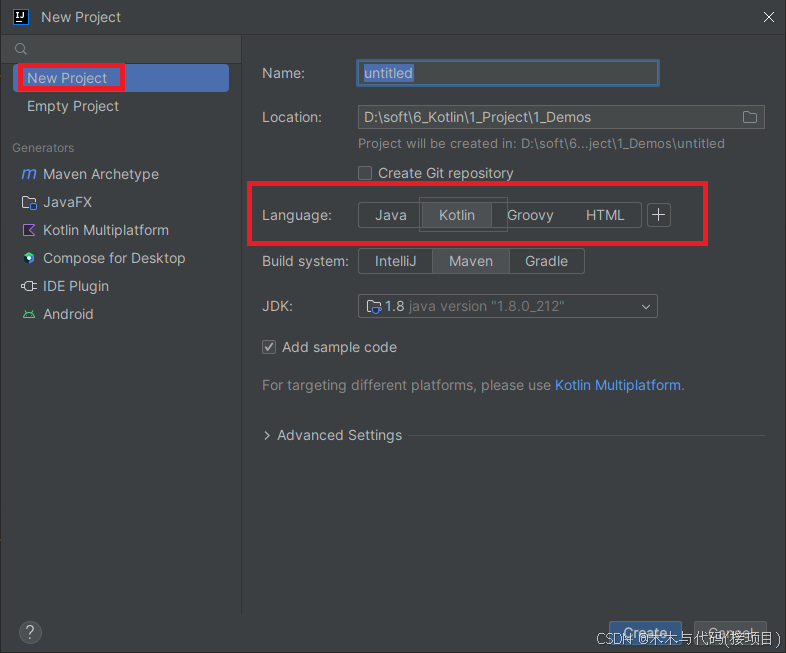Choose Gradle build system
The image size is (786, 653).
[x=546, y=261]
